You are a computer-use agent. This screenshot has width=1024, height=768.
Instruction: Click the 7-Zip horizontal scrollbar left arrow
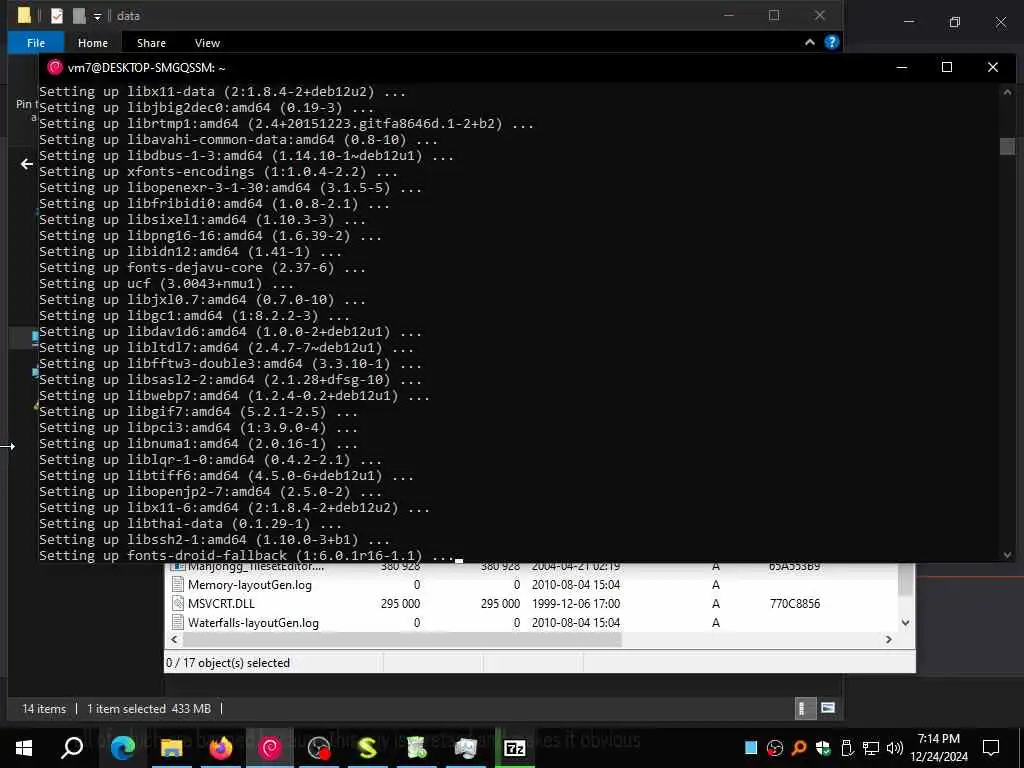tap(174, 639)
